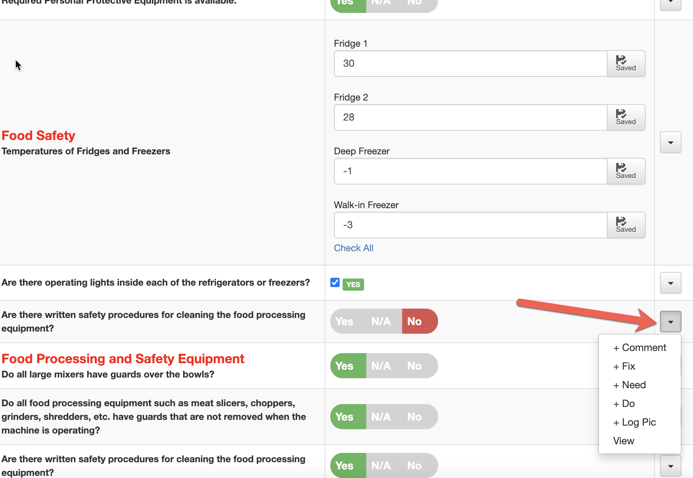Screen dimensions: 693x478
Task: Click the Check All link
Action: tap(353, 248)
